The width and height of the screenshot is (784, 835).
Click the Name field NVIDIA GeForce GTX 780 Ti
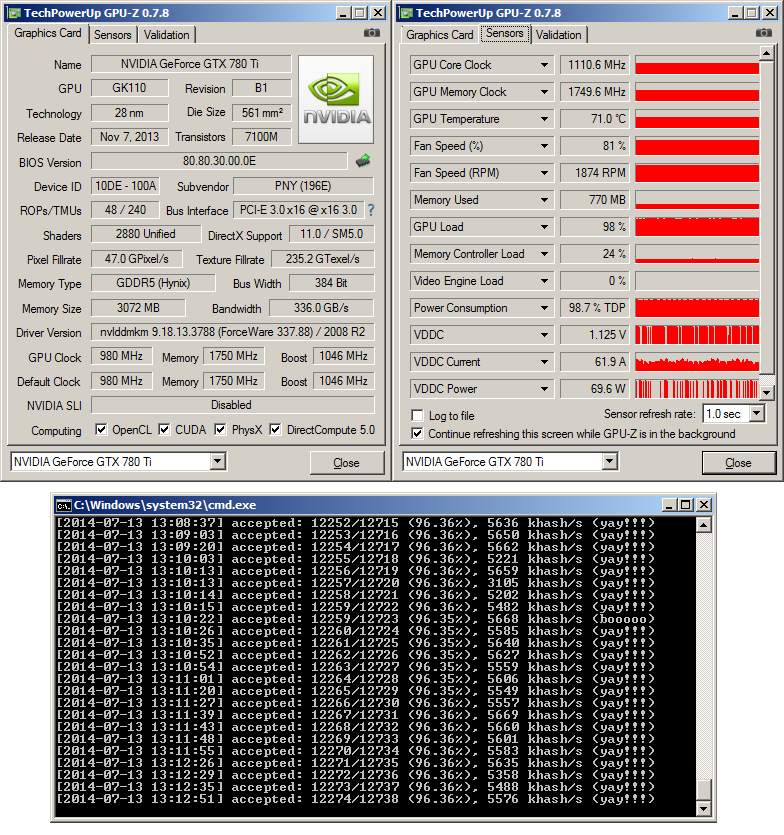191,64
